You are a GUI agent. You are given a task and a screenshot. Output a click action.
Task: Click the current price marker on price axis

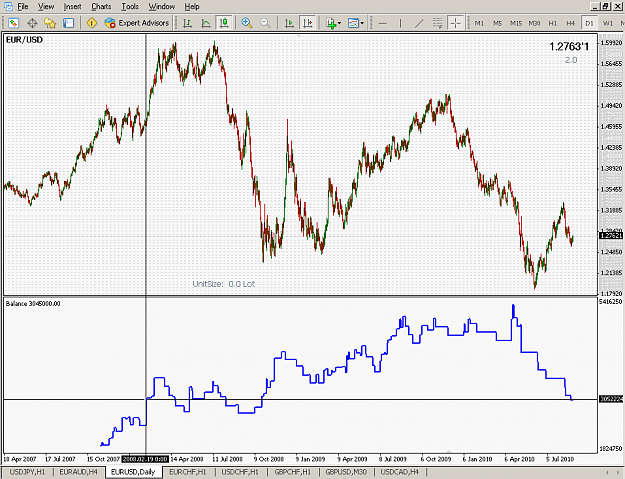(x=611, y=236)
